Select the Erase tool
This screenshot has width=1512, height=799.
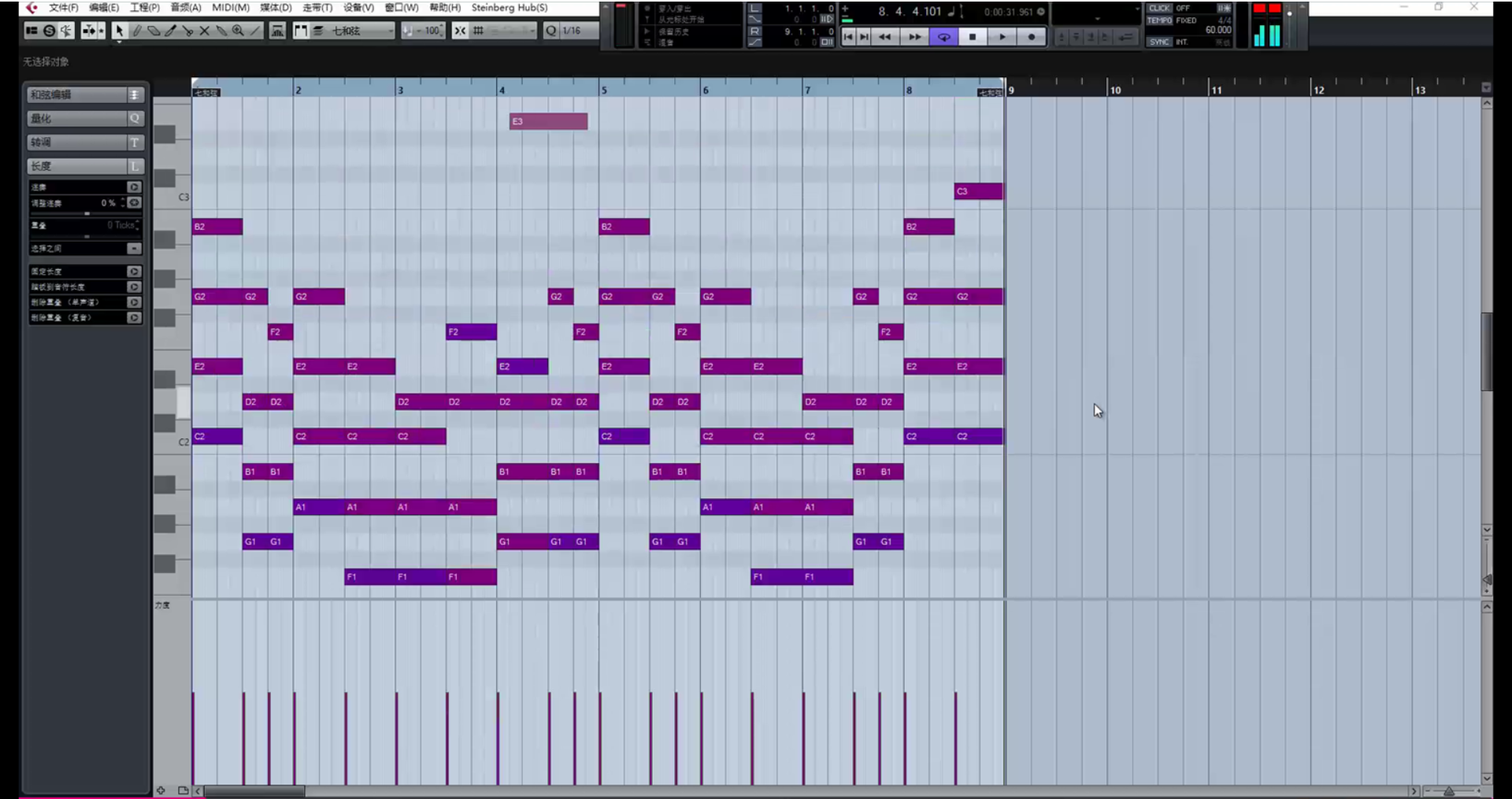(154, 31)
